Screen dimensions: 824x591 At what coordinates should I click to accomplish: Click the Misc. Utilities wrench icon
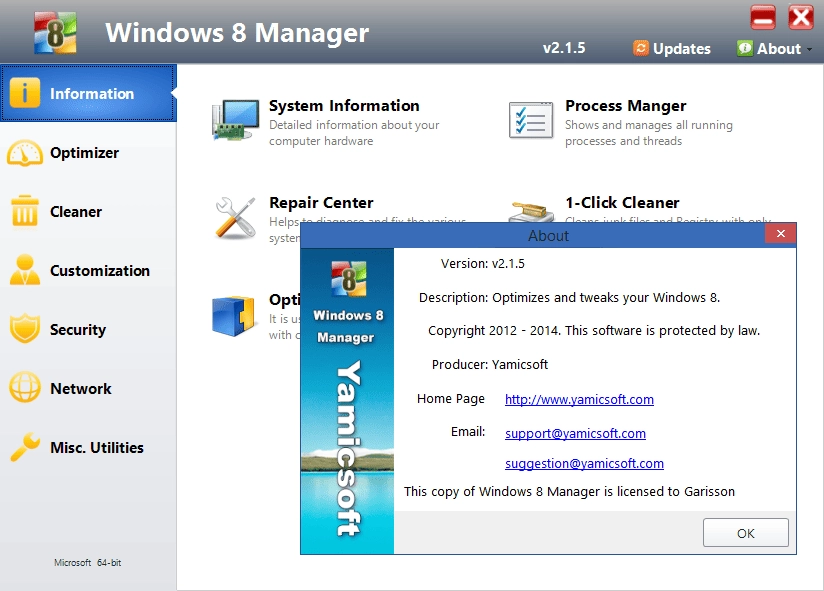[25, 447]
